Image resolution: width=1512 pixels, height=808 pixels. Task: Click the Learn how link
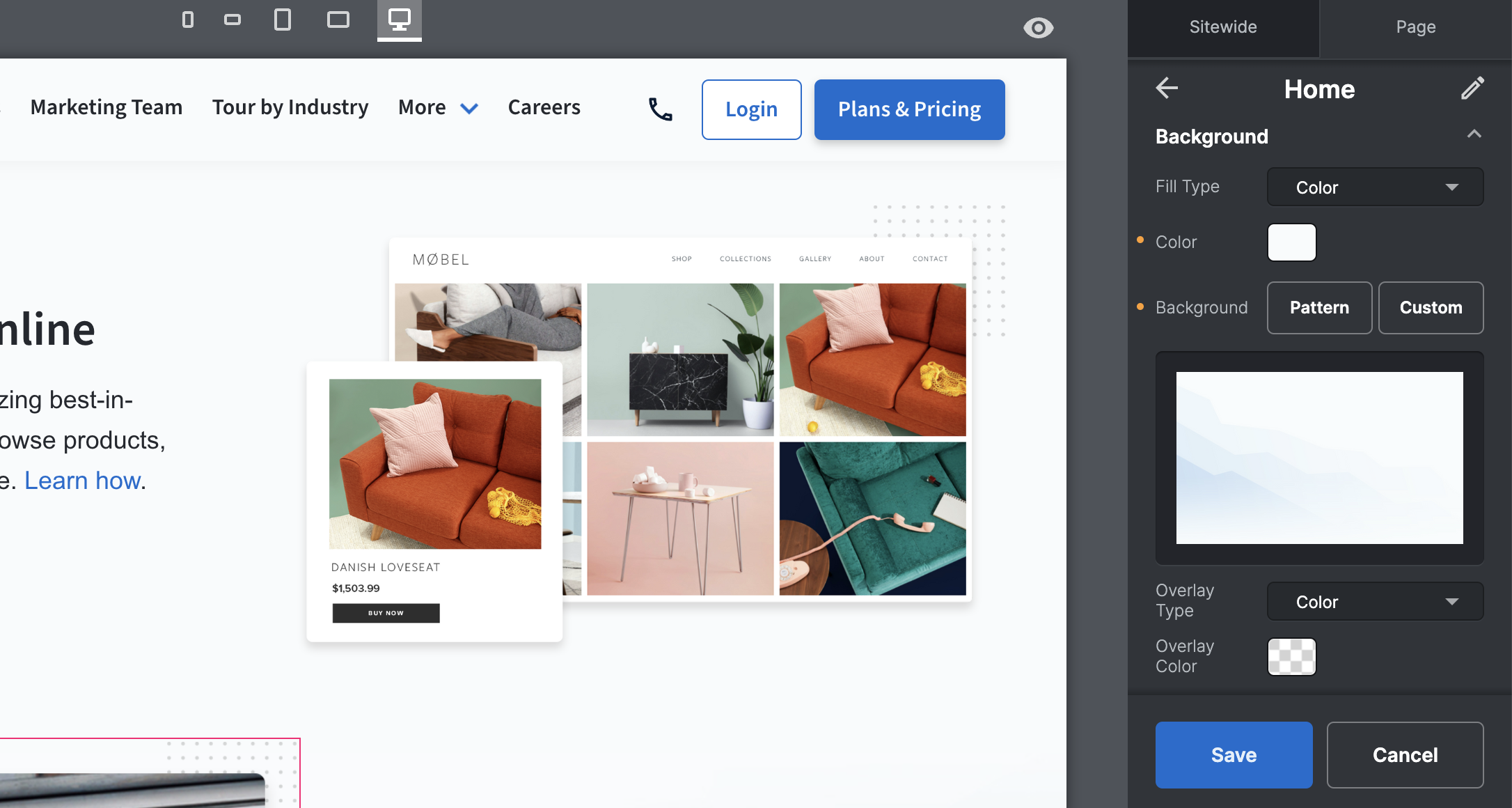click(83, 481)
